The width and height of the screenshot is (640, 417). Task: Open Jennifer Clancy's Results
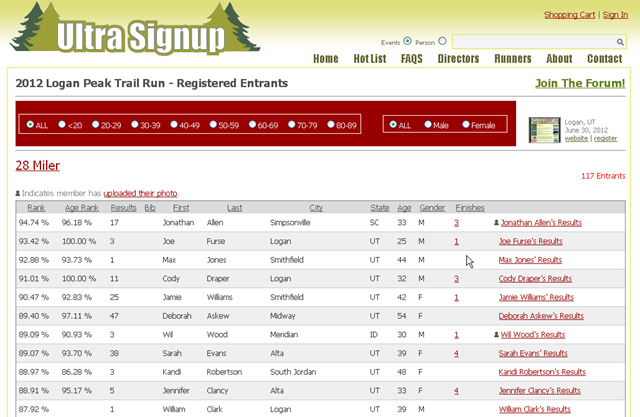(540, 390)
